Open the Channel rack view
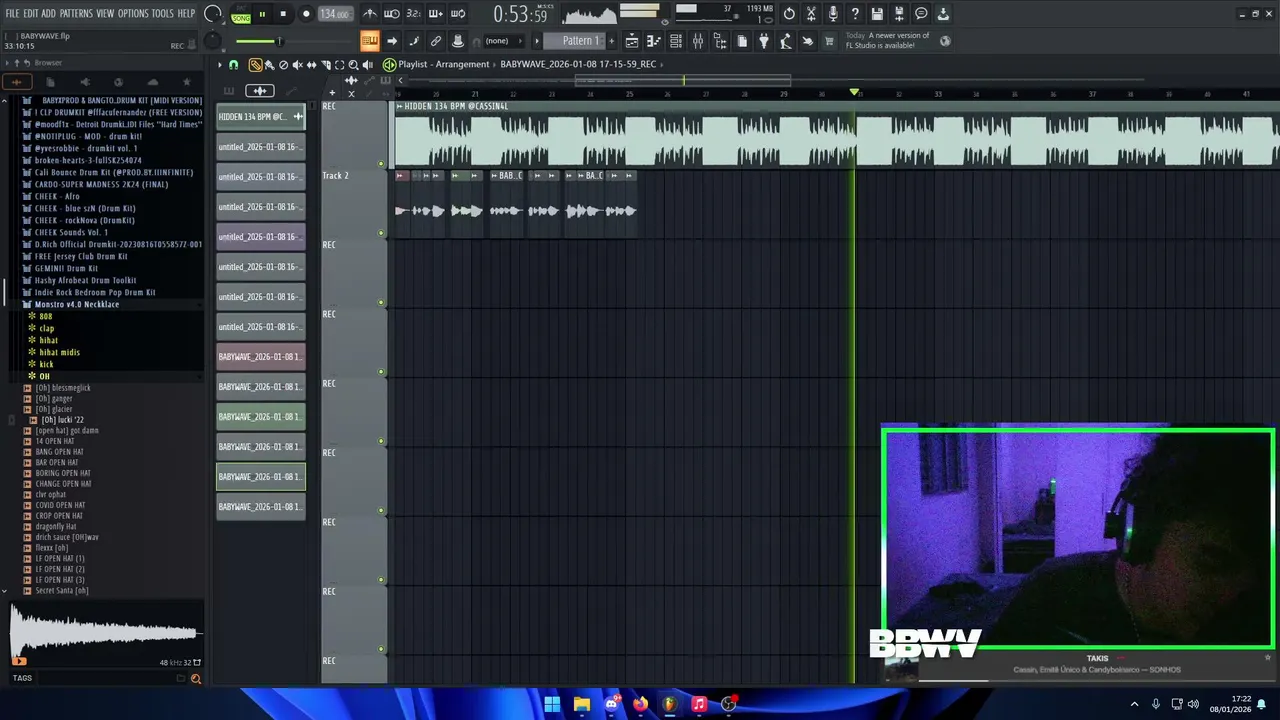 coord(676,41)
